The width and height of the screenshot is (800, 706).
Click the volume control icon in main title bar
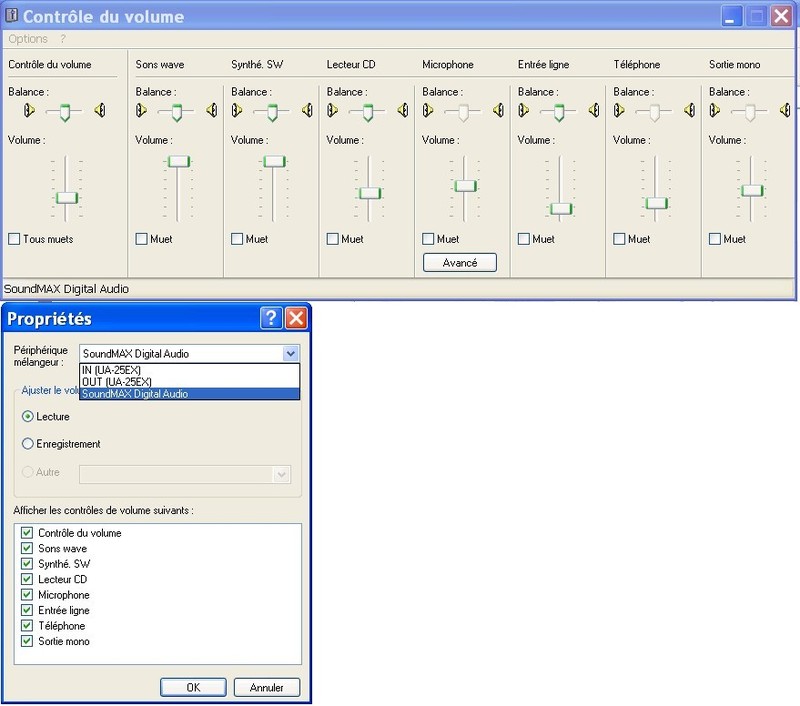[11, 16]
